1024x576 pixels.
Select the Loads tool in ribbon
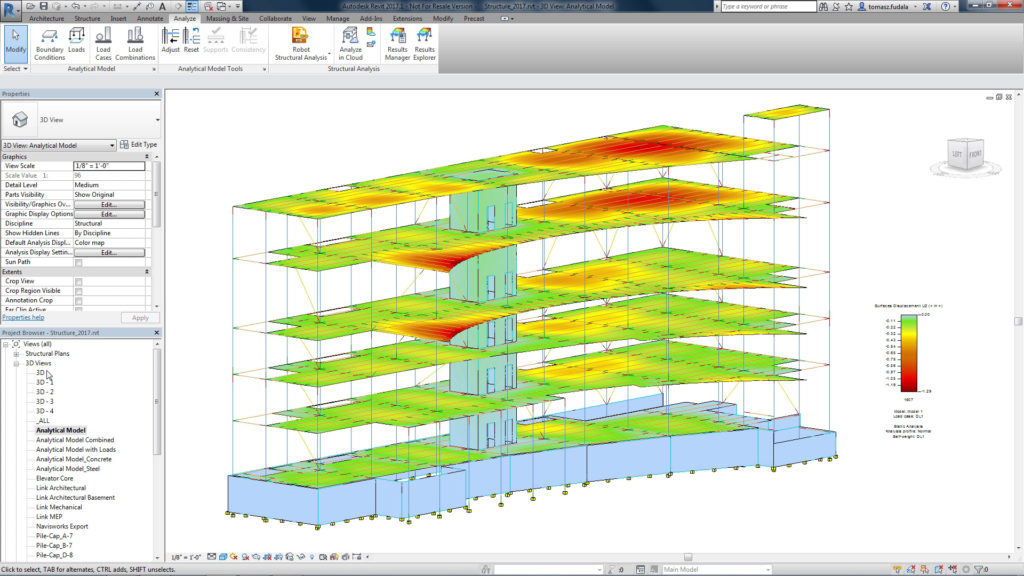76,40
